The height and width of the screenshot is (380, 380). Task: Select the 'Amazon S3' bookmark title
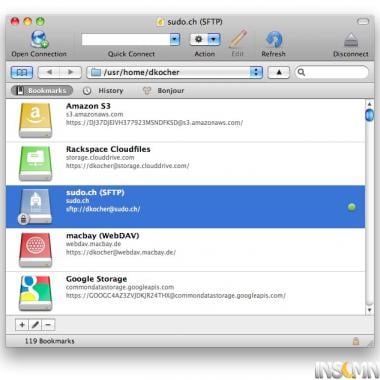click(x=88, y=106)
